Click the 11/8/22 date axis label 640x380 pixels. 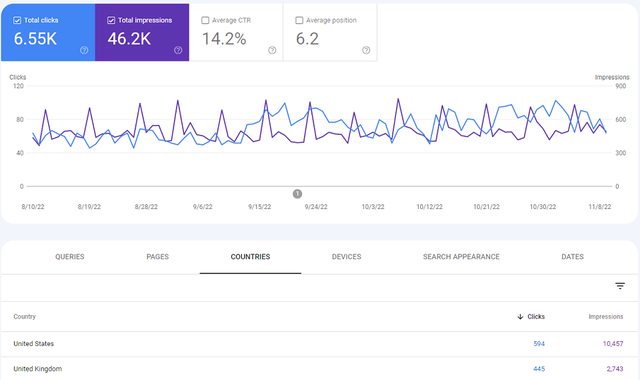(x=600, y=207)
